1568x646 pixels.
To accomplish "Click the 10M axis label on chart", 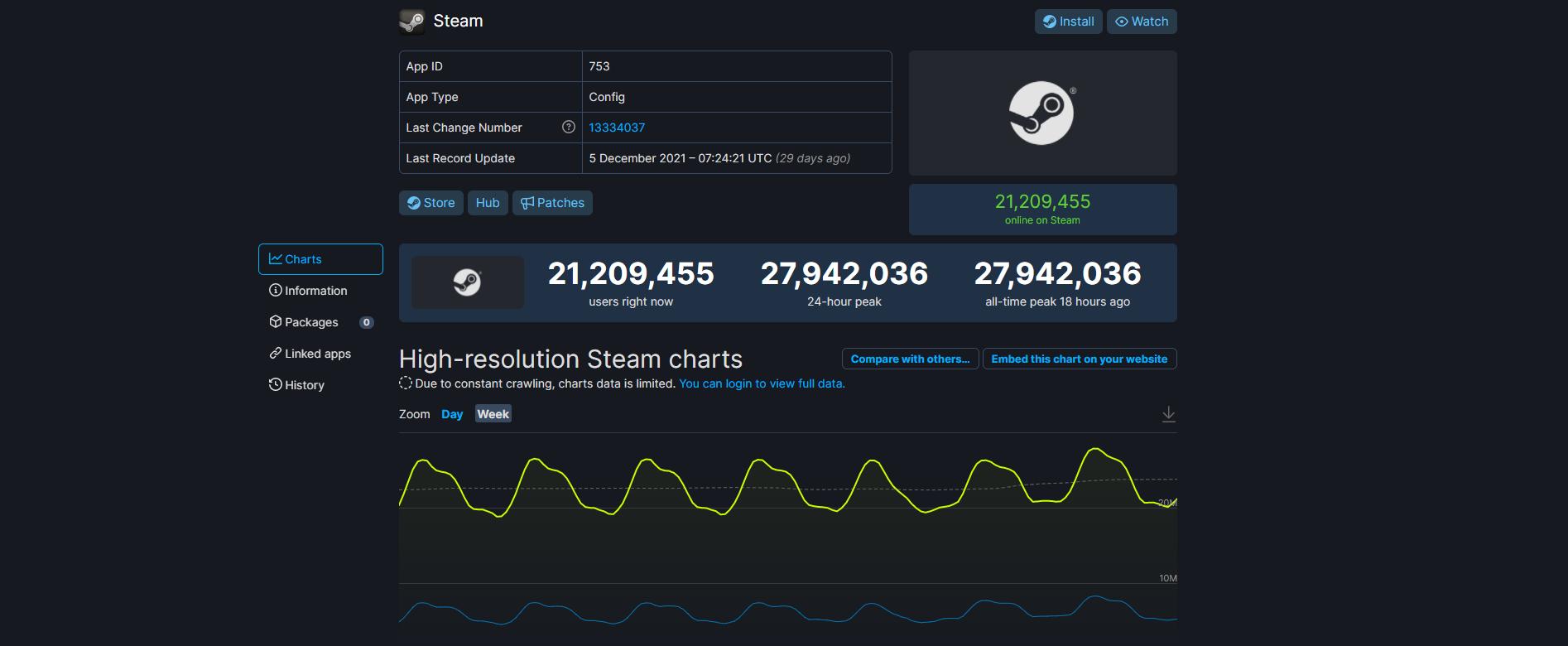I will [1167, 578].
